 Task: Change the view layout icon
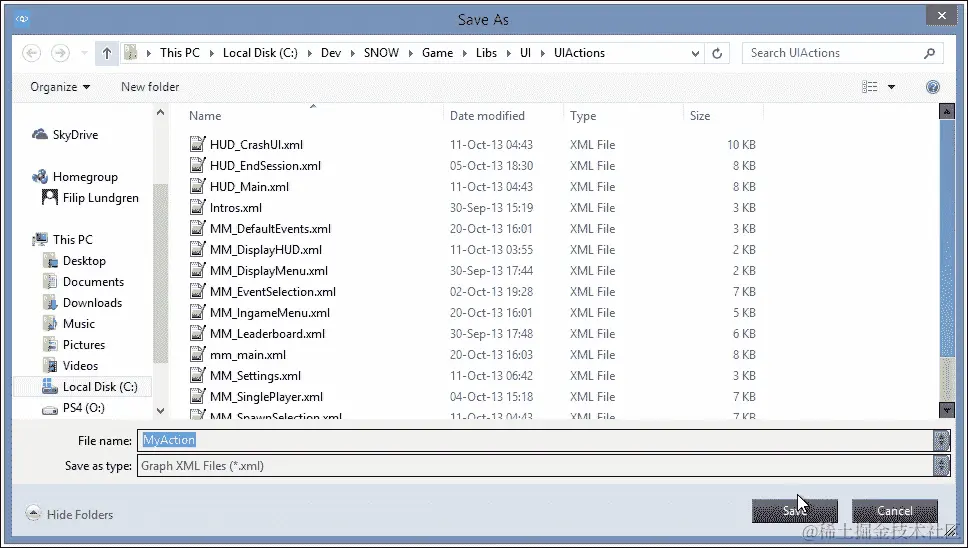point(869,87)
